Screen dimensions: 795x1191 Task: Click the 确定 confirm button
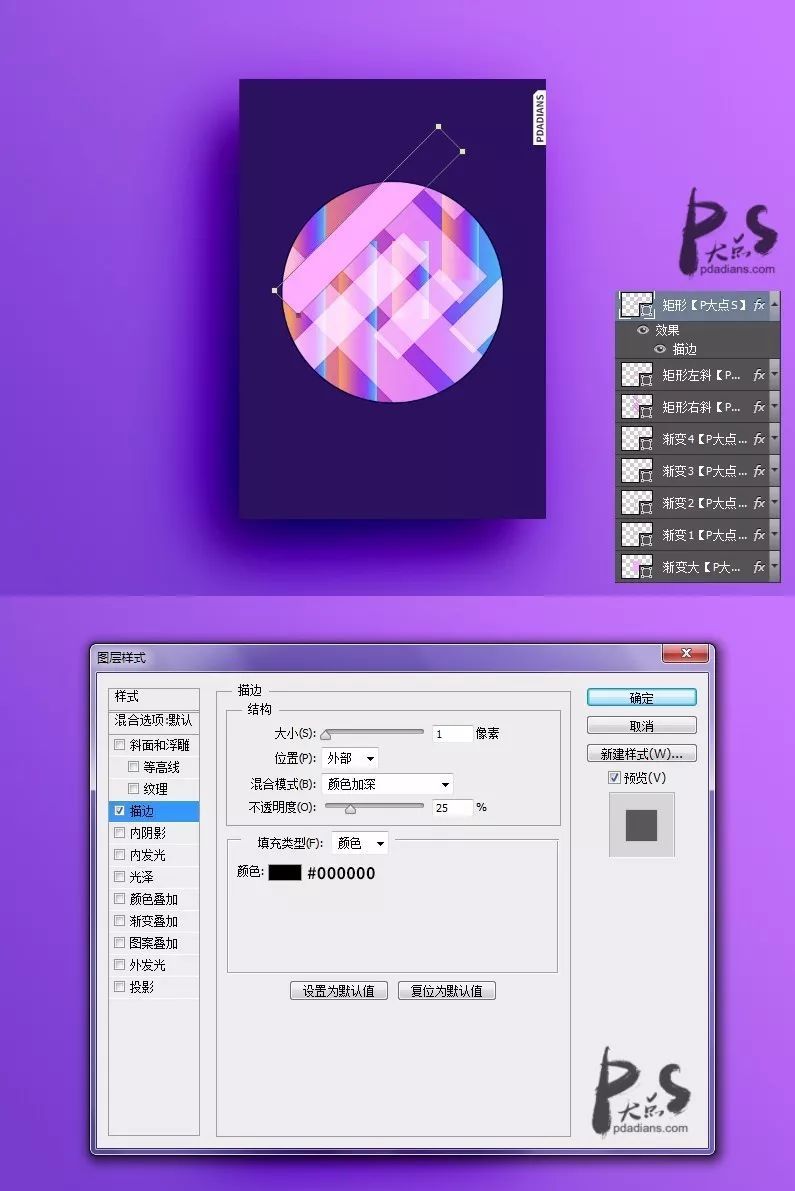(x=641, y=698)
